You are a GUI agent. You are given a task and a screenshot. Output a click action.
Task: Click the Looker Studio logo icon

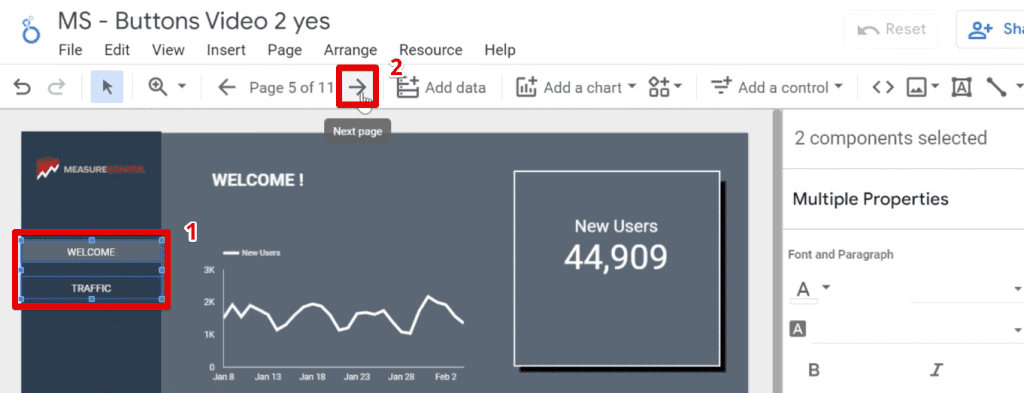31,31
